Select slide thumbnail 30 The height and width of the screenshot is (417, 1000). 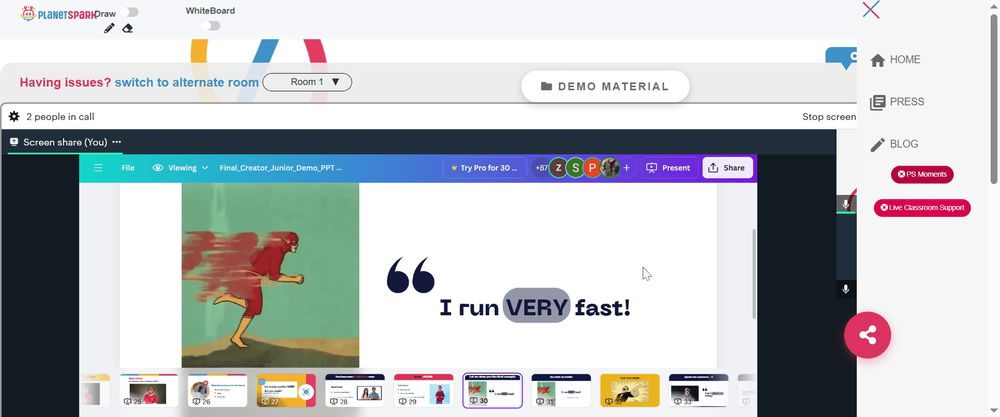492,390
